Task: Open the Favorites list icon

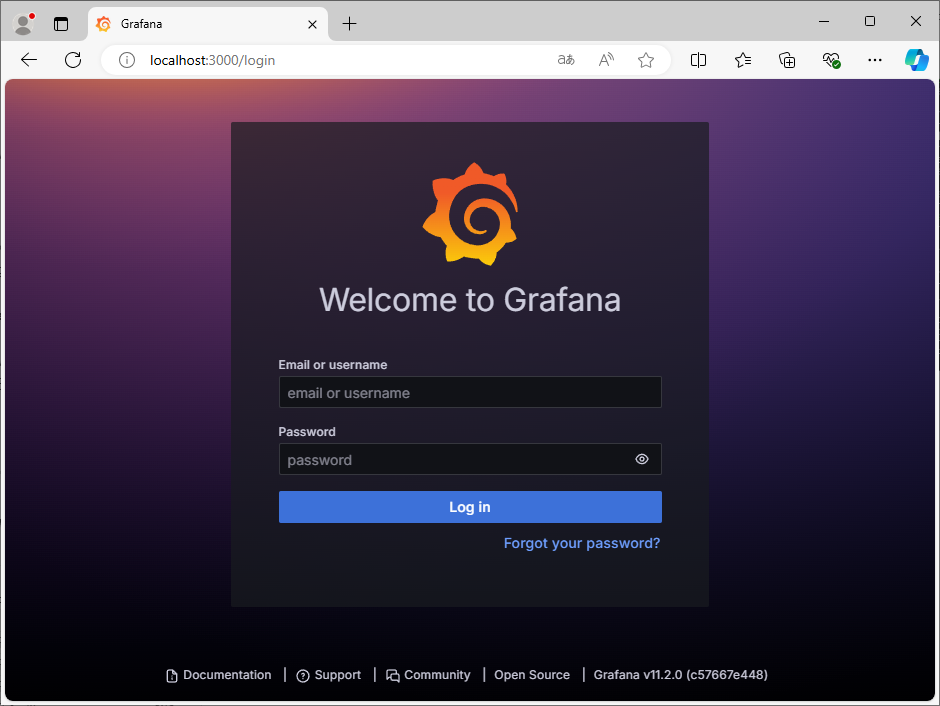Action: pos(743,60)
